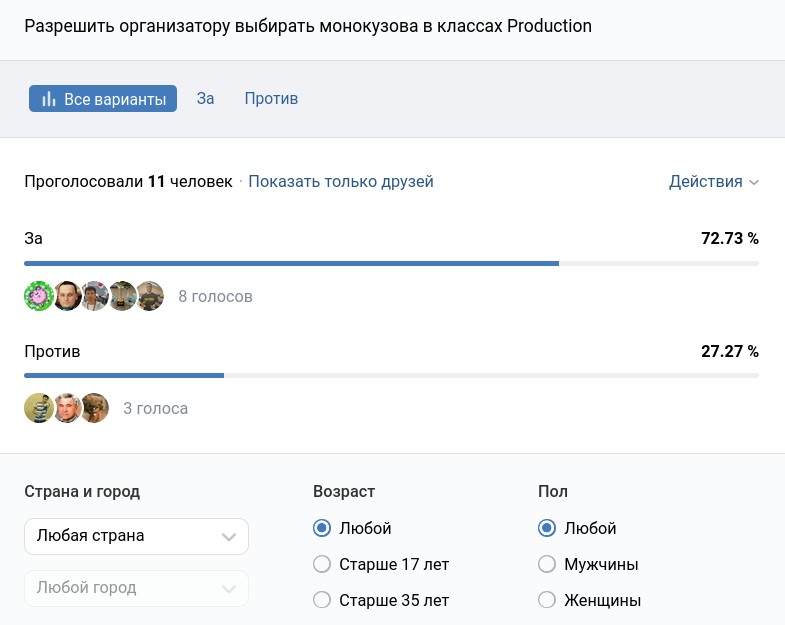The width and height of the screenshot is (785, 625).
Task: Click the white-haired man's avatar under Против
Action: click(x=67, y=408)
